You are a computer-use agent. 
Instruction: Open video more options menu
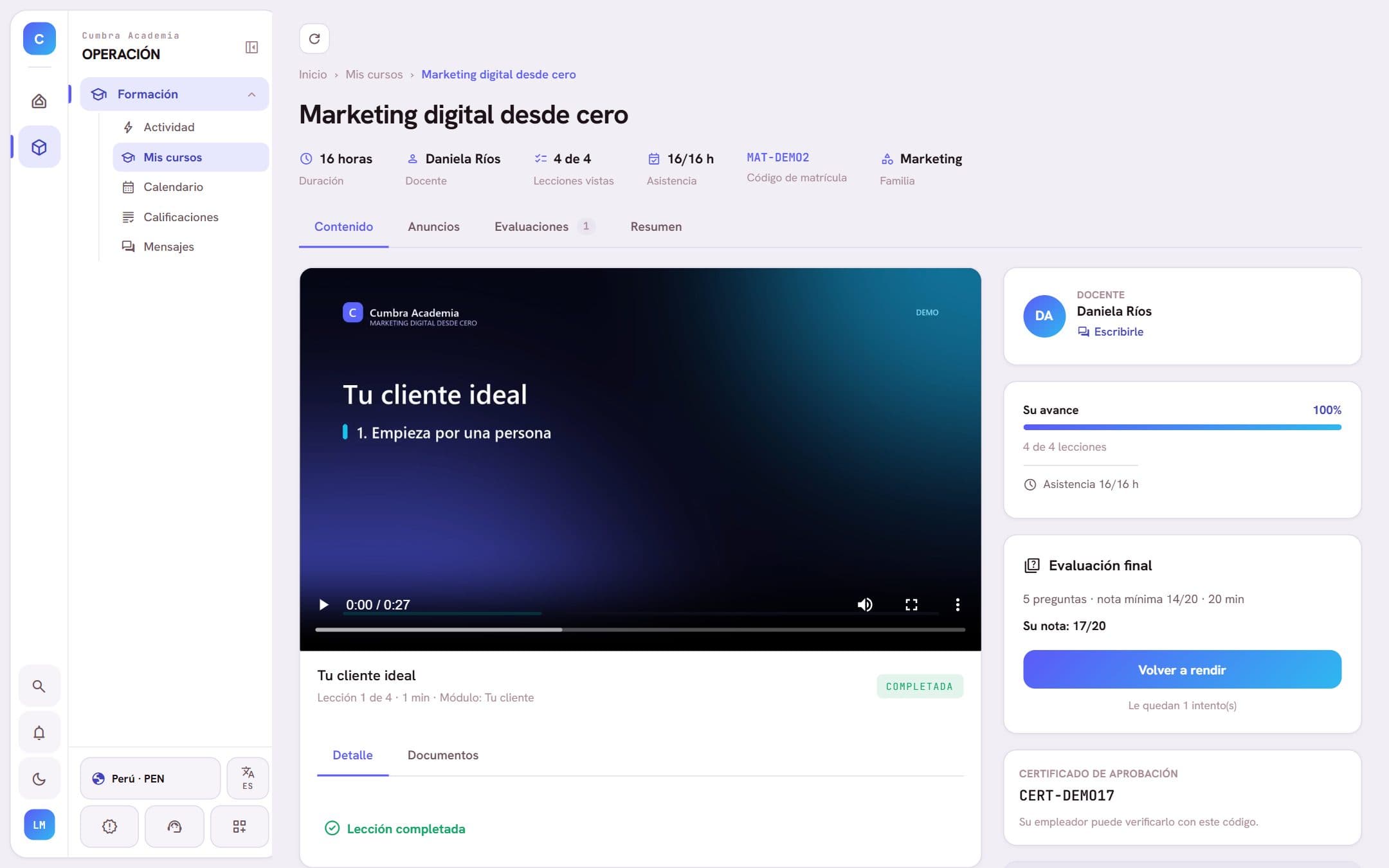[958, 604]
